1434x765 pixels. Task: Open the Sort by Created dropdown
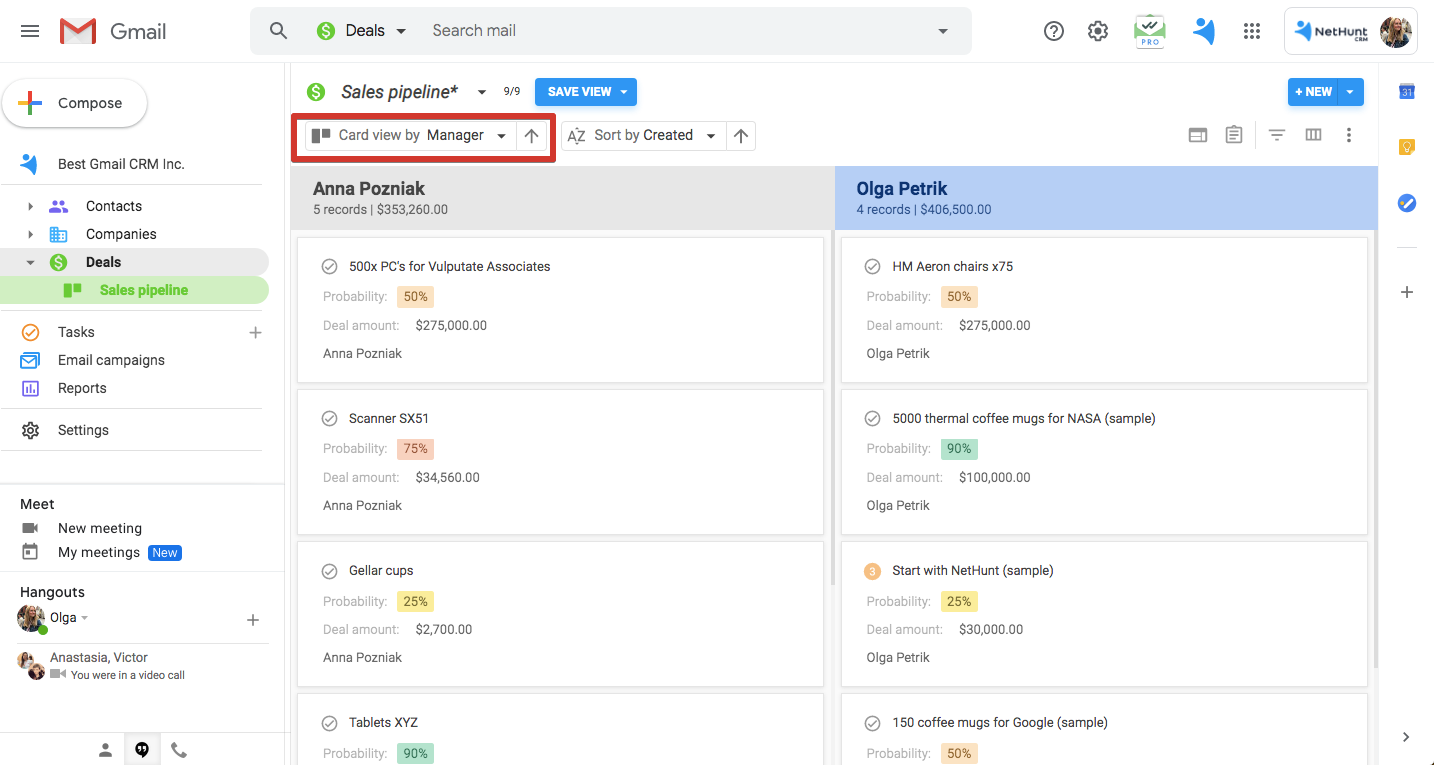tap(643, 136)
